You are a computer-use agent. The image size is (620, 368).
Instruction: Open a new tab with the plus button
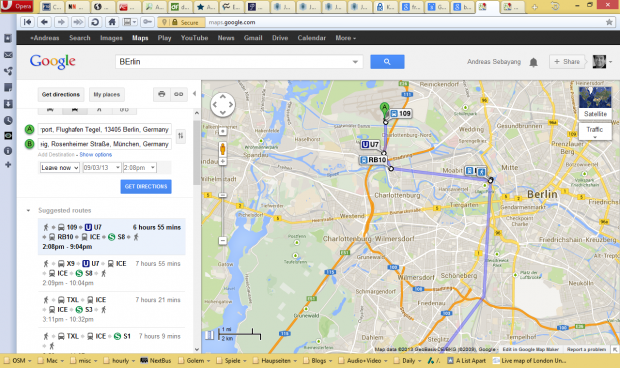[x=535, y=7]
